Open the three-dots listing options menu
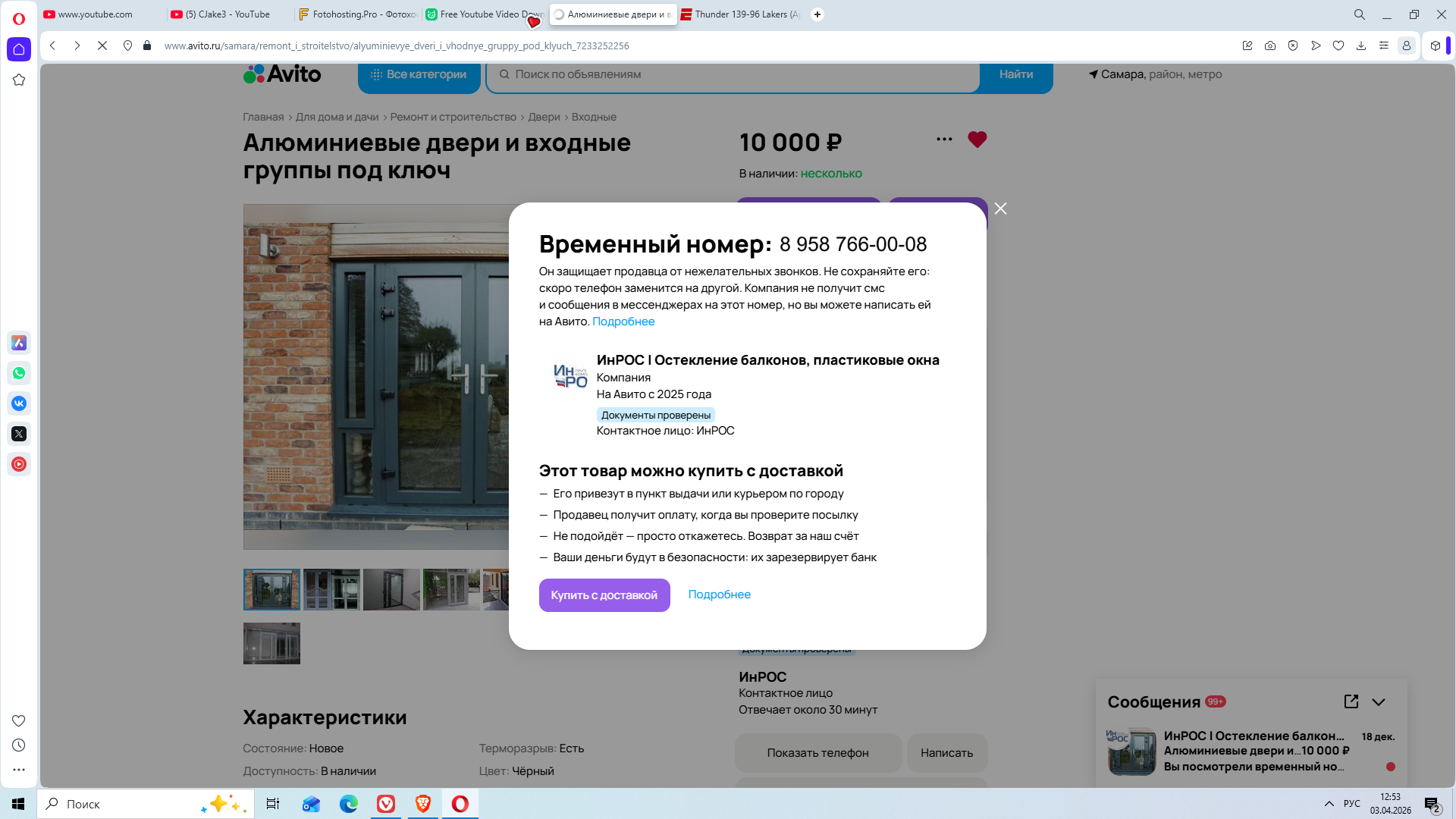The width and height of the screenshot is (1456, 819). point(944,139)
